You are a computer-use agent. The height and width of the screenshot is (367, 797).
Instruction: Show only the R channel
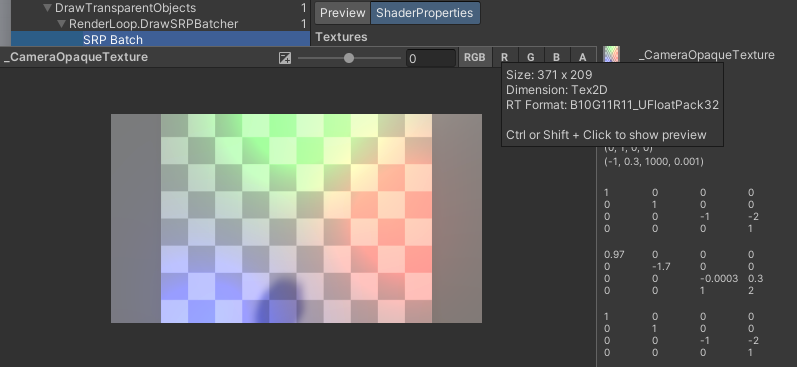tap(504, 57)
